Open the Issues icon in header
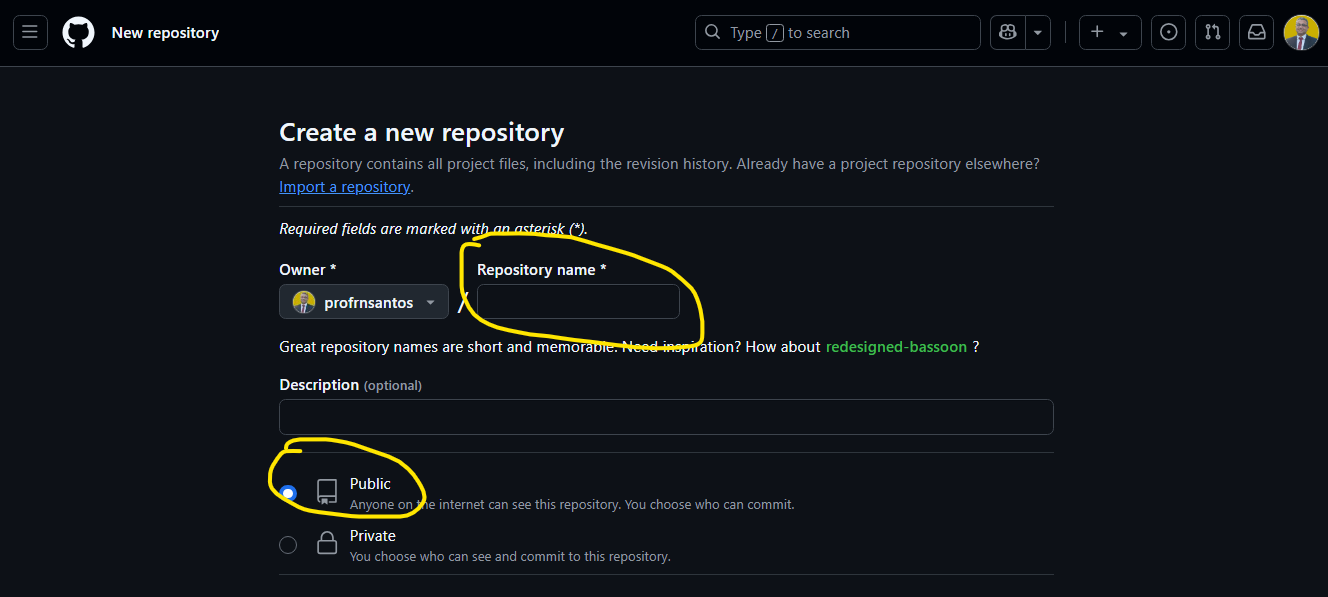The width and height of the screenshot is (1328, 597). (x=1168, y=33)
